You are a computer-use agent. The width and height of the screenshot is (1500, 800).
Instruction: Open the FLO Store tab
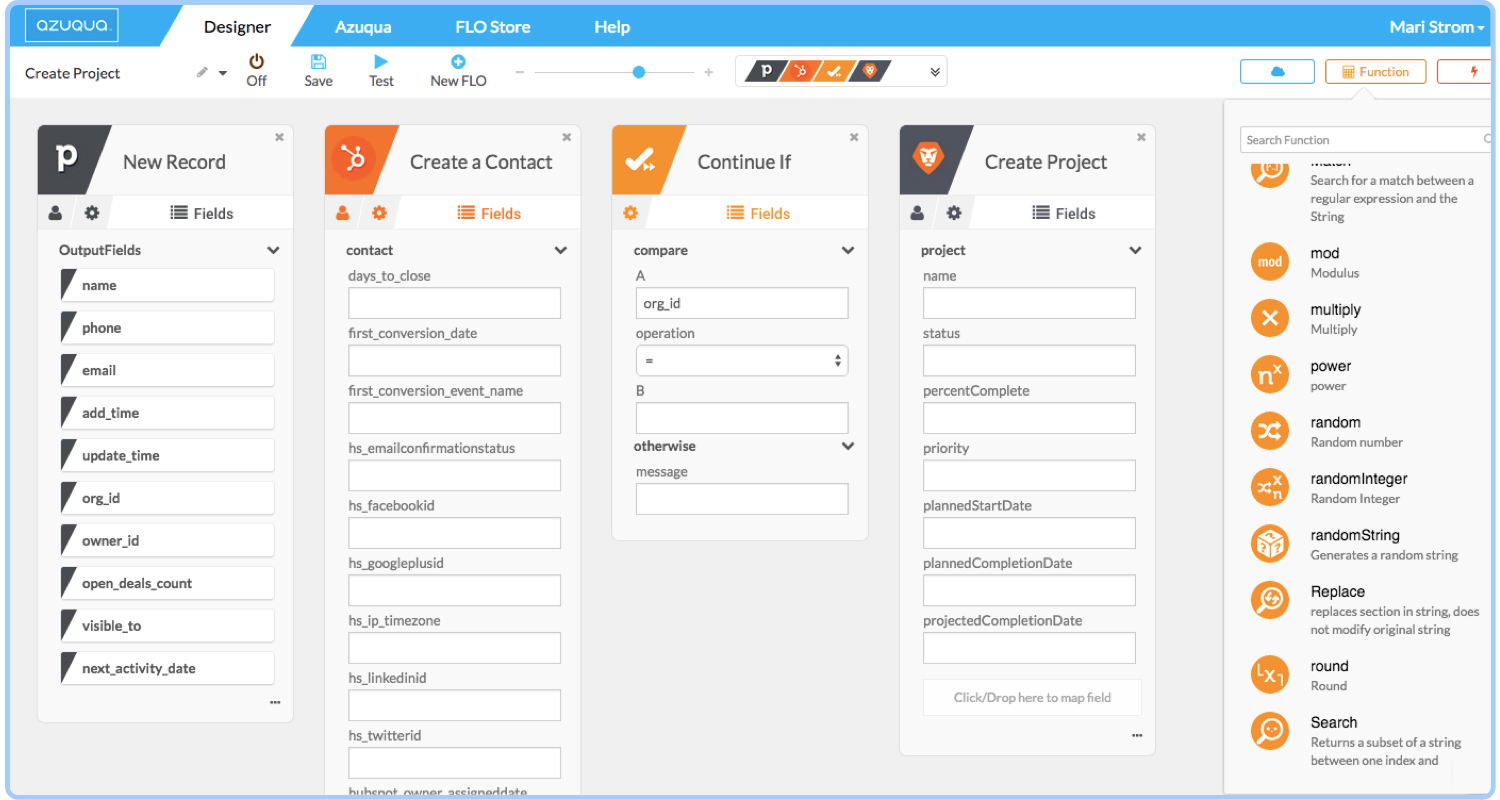[493, 27]
